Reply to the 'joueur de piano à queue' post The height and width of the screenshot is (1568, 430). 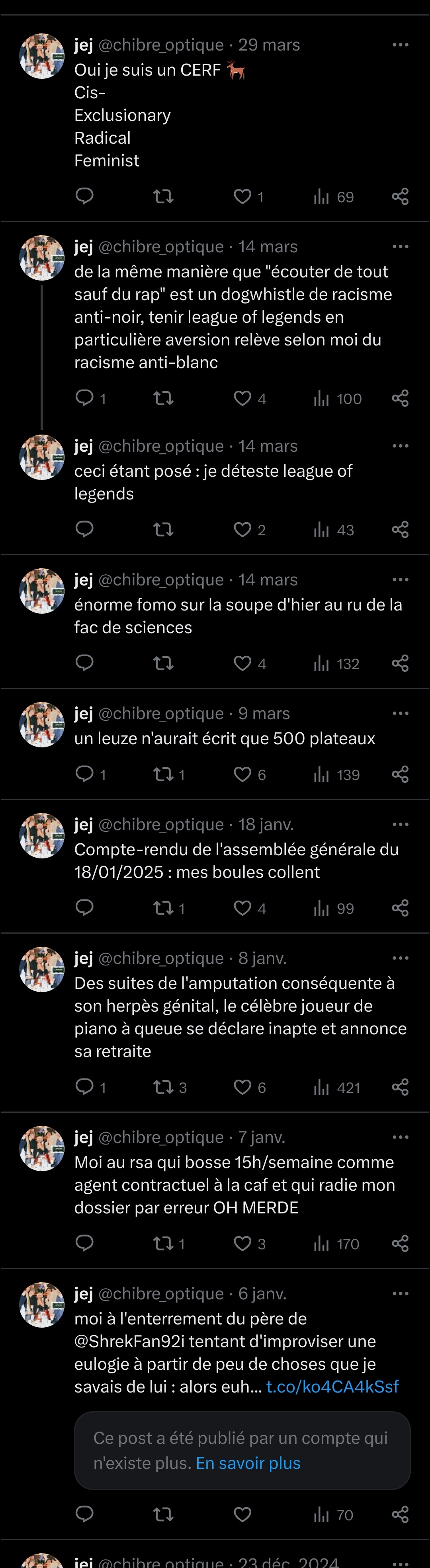[x=84, y=1087]
